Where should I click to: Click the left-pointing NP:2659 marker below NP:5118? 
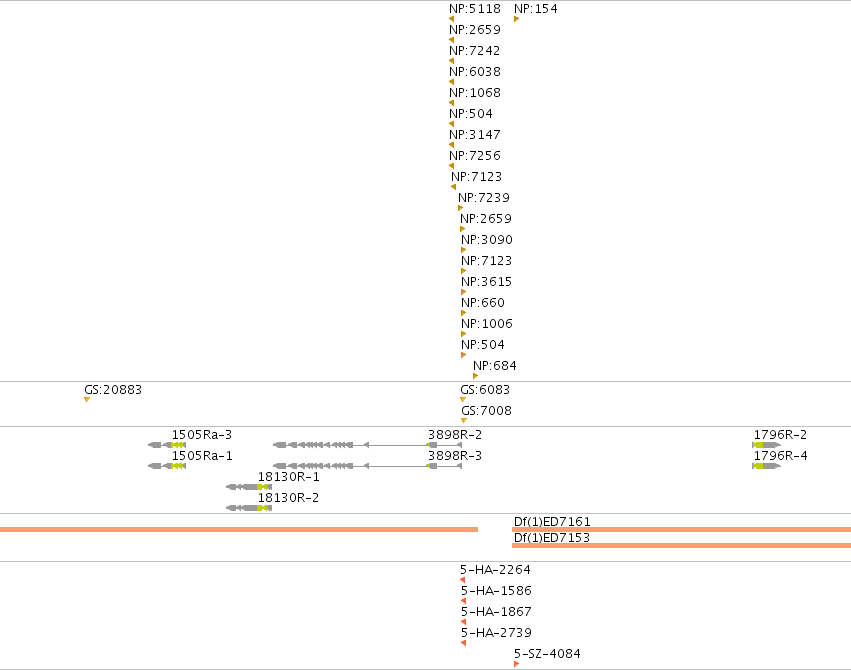pyautogui.click(x=452, y=40)
